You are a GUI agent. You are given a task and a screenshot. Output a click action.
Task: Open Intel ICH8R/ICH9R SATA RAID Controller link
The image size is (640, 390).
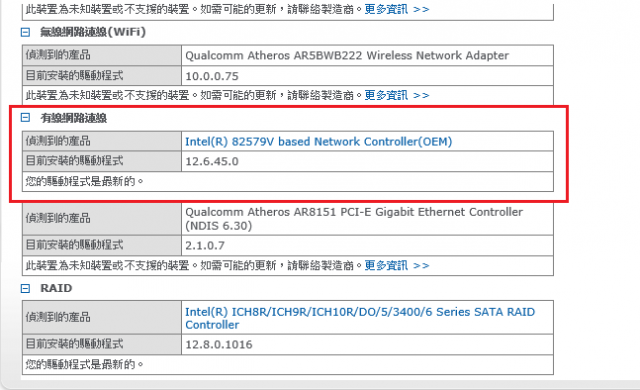360,318
